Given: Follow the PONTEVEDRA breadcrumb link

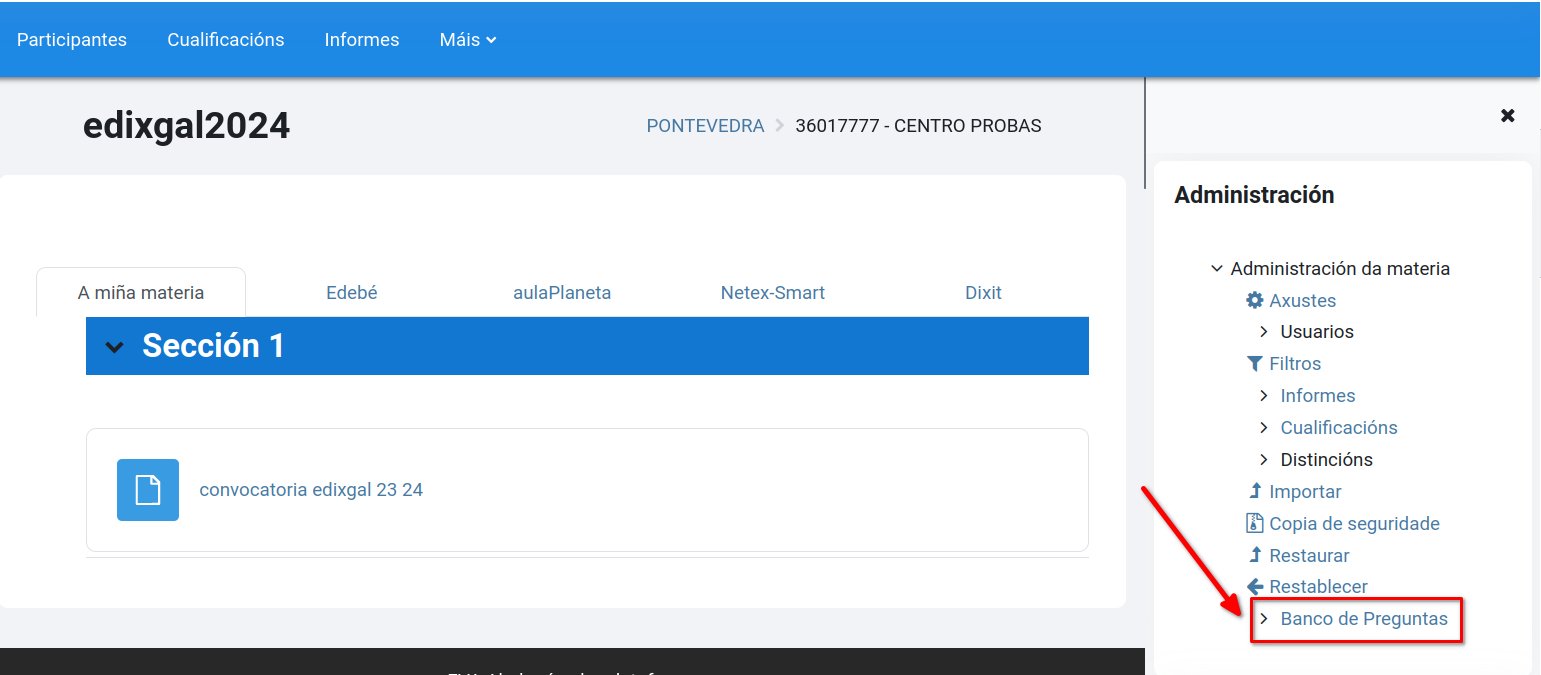Looking at the screenshot, I should (705, 125).
